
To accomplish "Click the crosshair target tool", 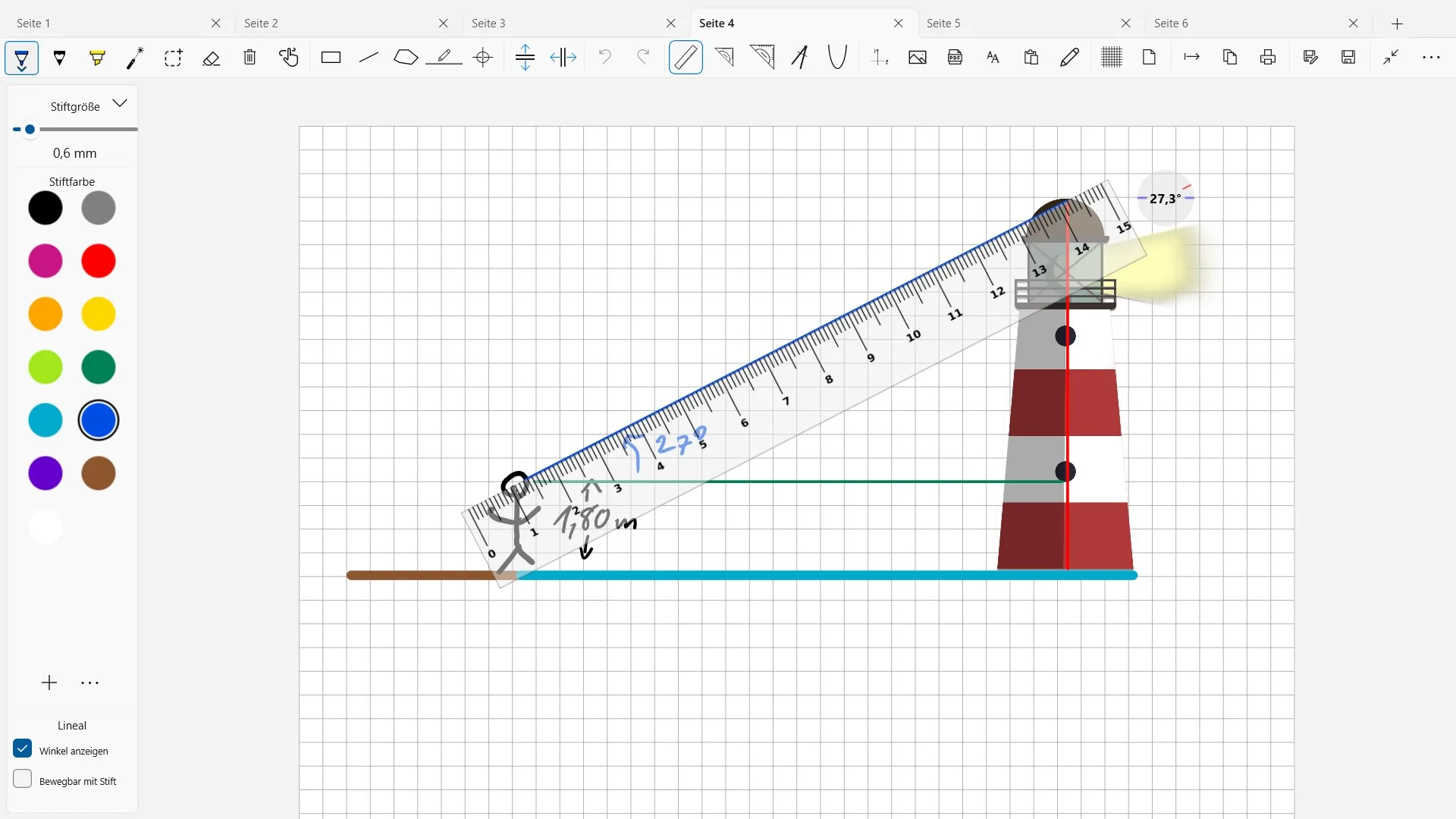I will point(483,58).
